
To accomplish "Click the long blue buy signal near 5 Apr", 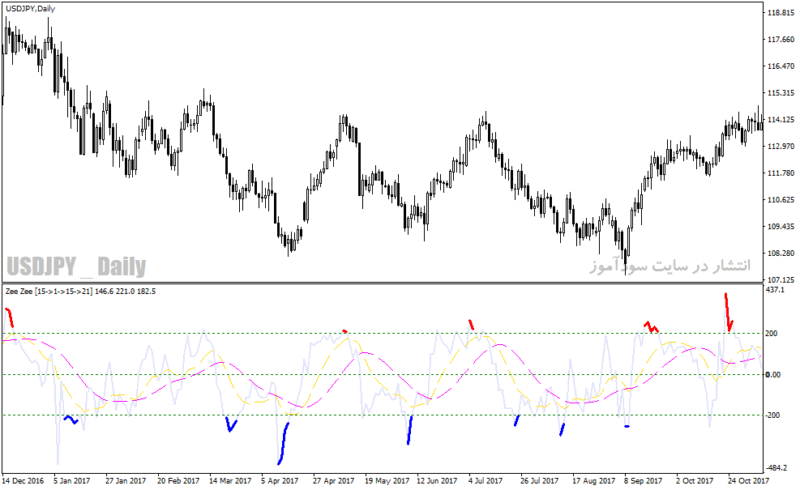I will click(283, 444).
